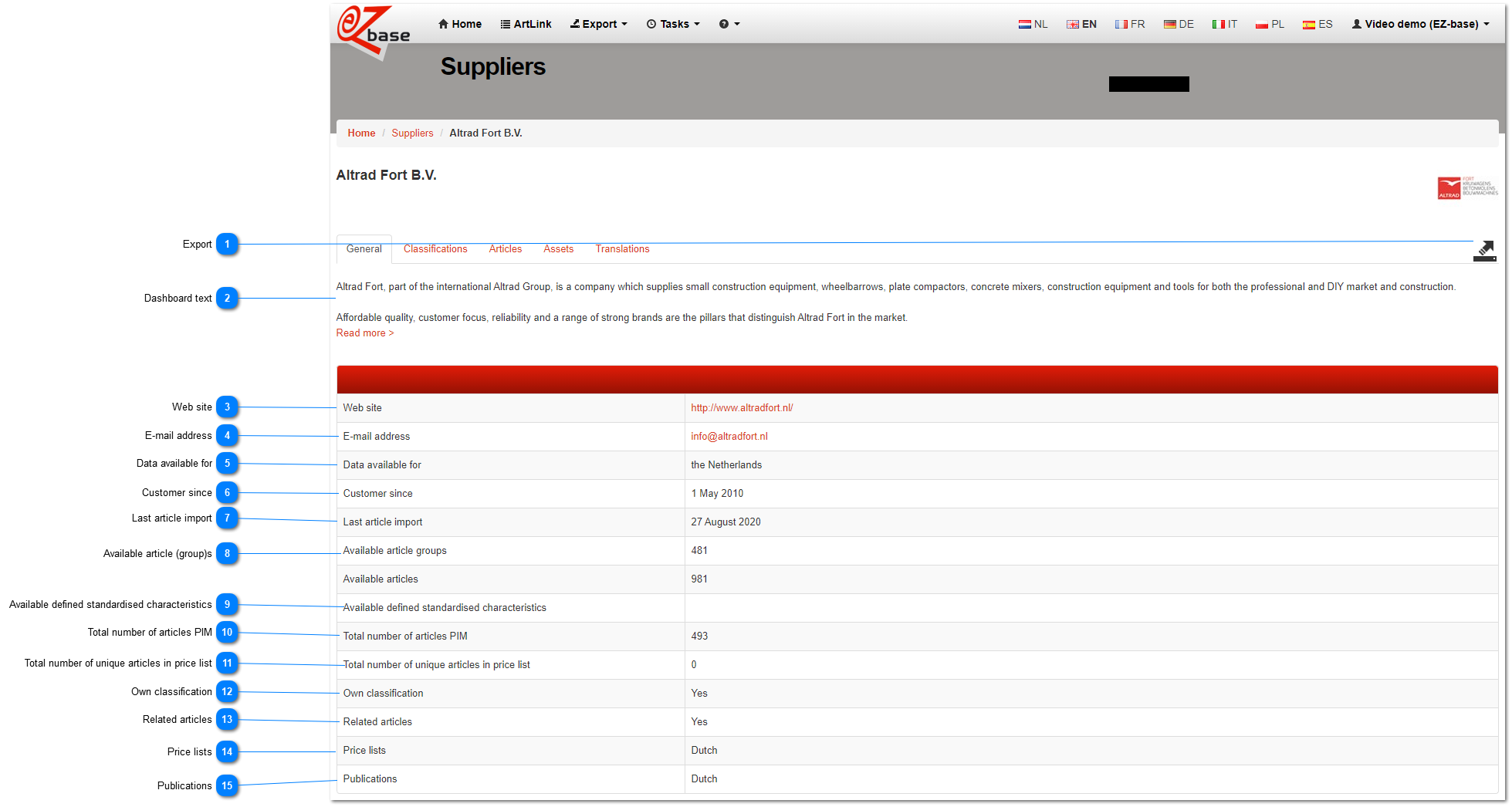
Task: Click the 981 available articles value
Action: (699, 579)
